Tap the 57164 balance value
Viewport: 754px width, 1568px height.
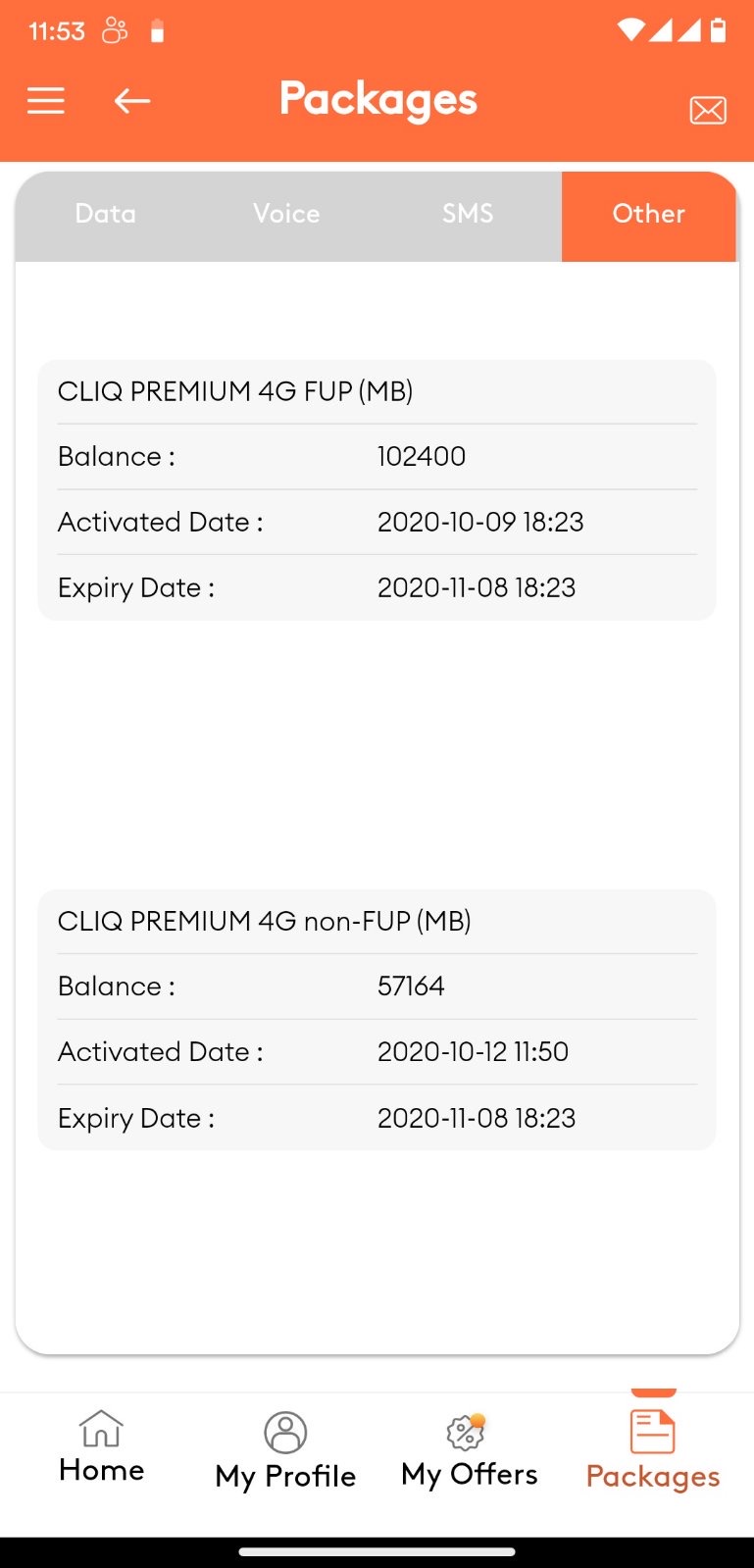click(x=411, y=986)
